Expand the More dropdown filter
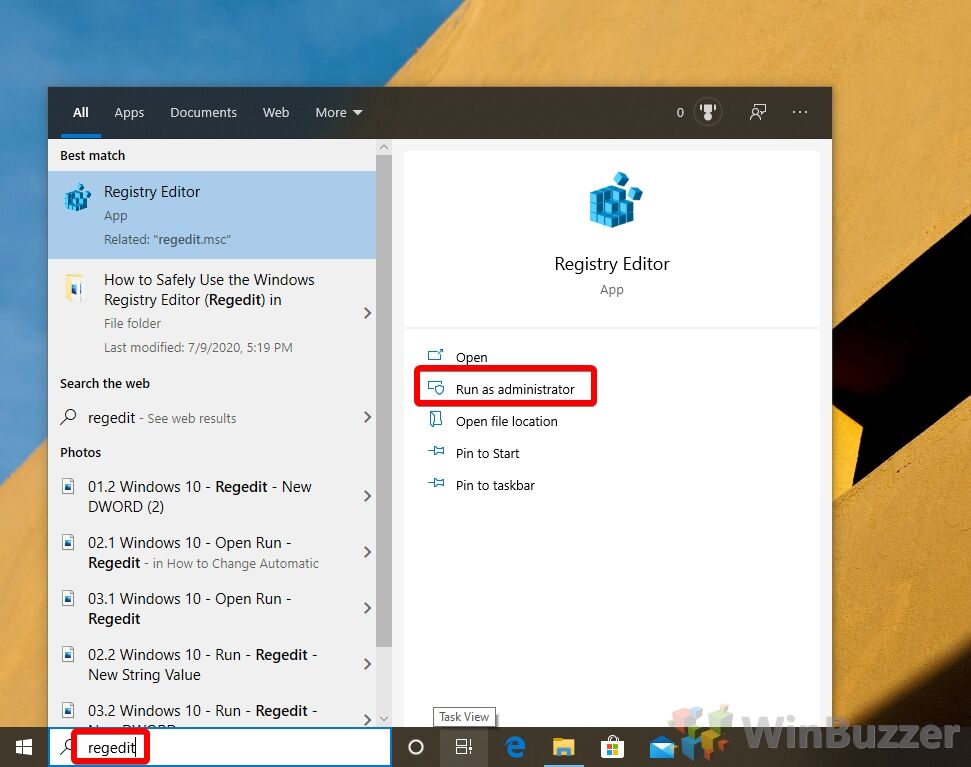Image resolution: width=971 pixels, height=767 pixels. [x=339, y=113]
